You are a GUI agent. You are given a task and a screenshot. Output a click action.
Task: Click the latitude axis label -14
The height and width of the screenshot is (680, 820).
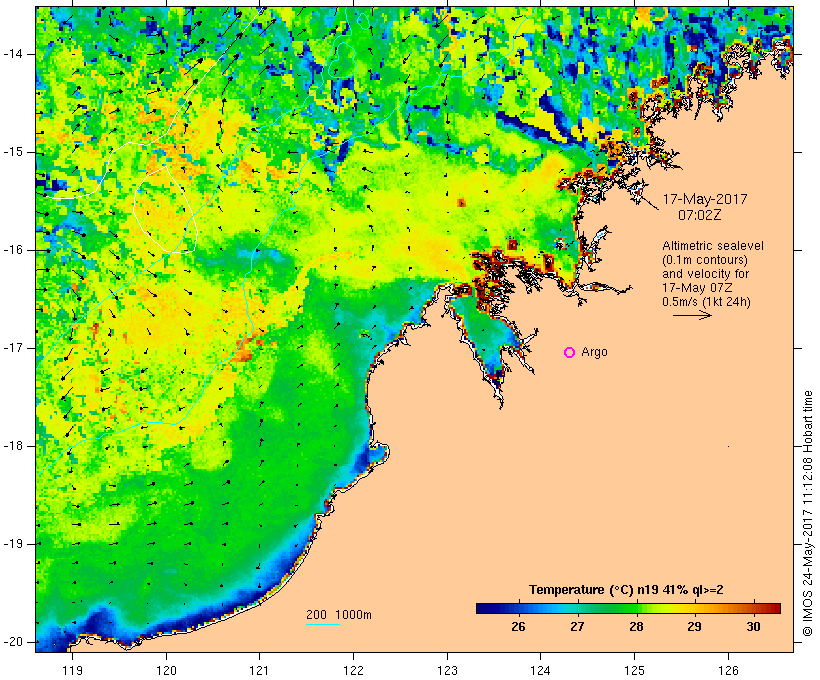coord(13,54)
